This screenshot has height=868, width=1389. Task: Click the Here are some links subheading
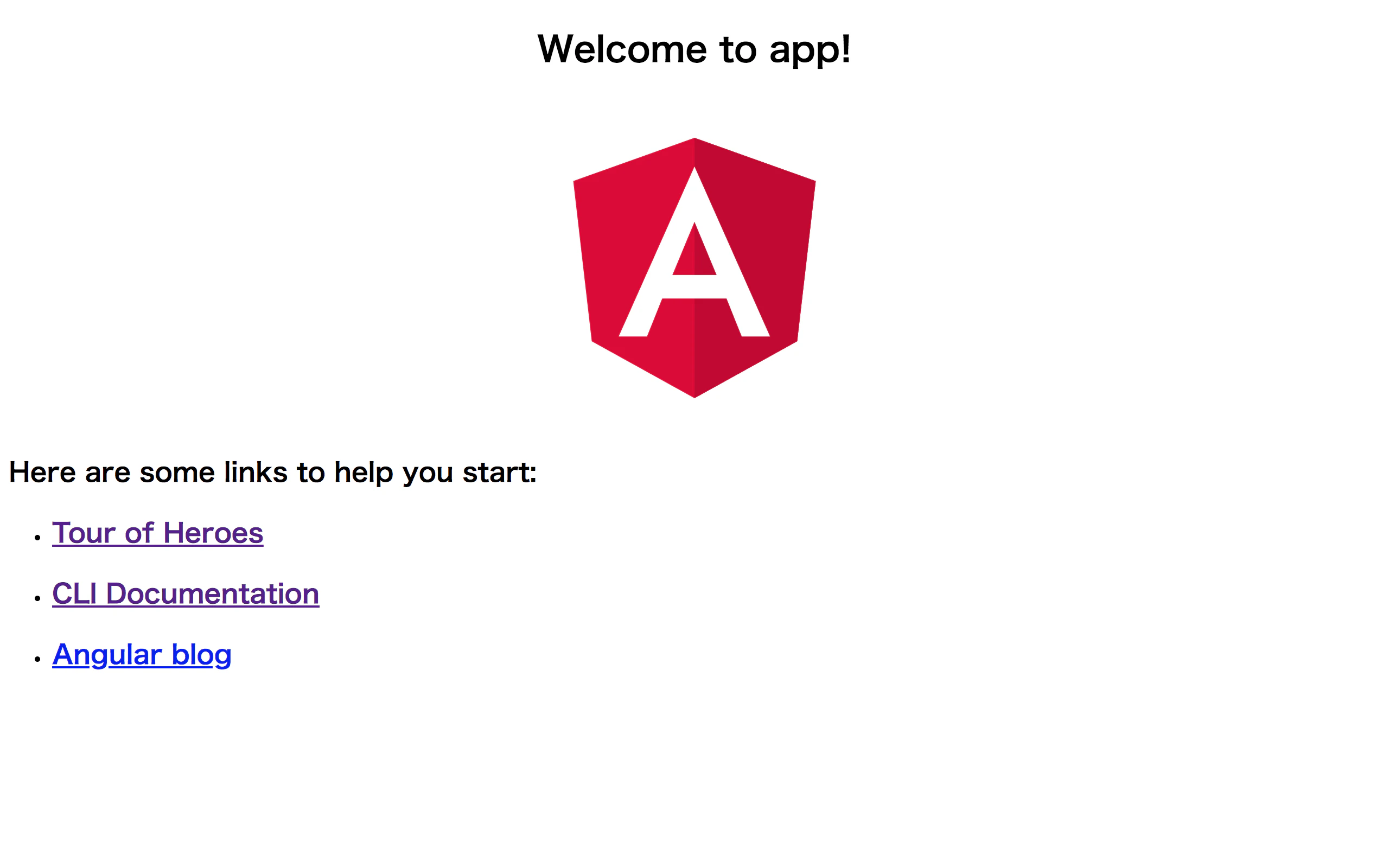point(273,473)
